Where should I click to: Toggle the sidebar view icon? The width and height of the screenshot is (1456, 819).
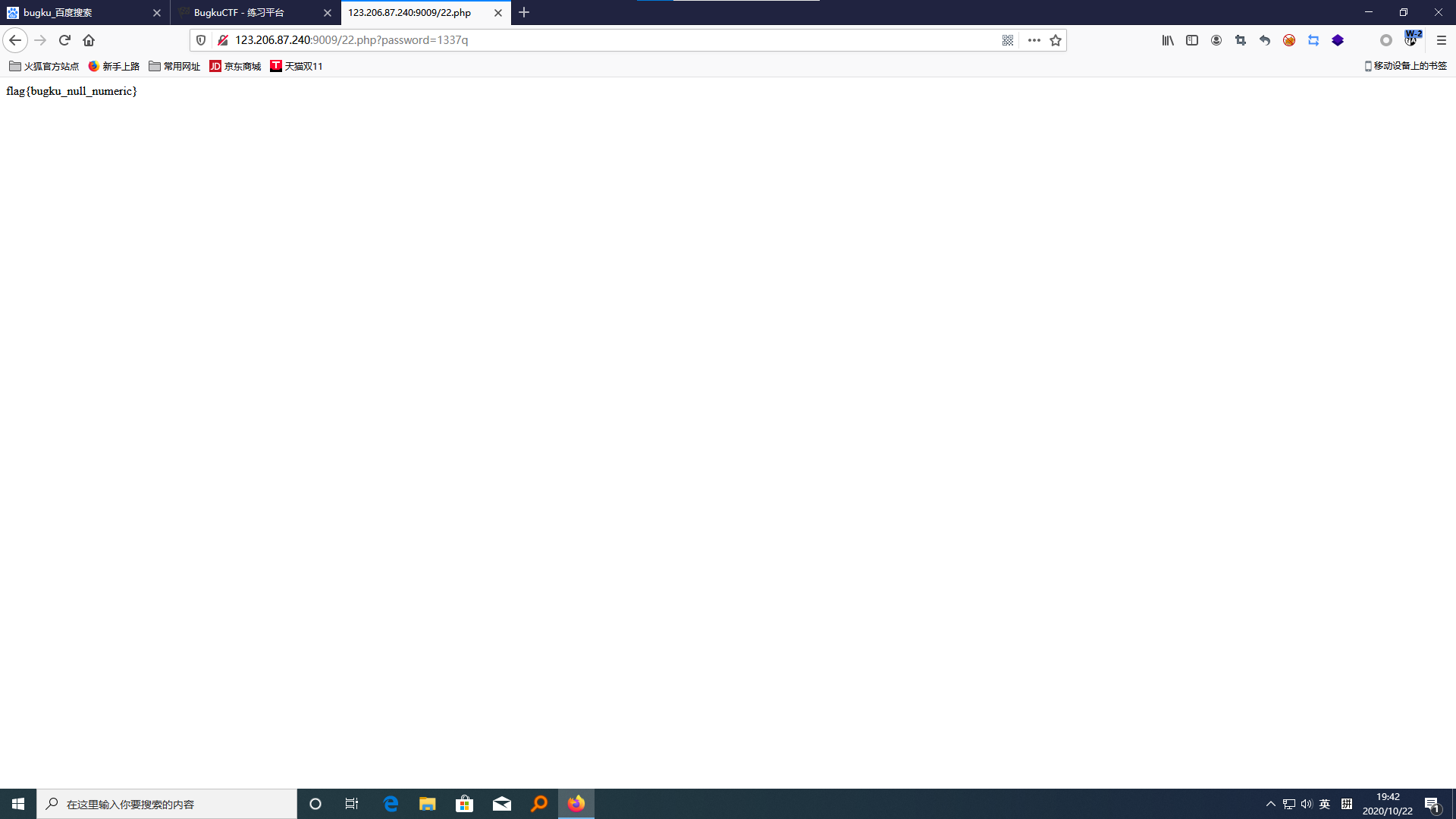[1192, 40]
